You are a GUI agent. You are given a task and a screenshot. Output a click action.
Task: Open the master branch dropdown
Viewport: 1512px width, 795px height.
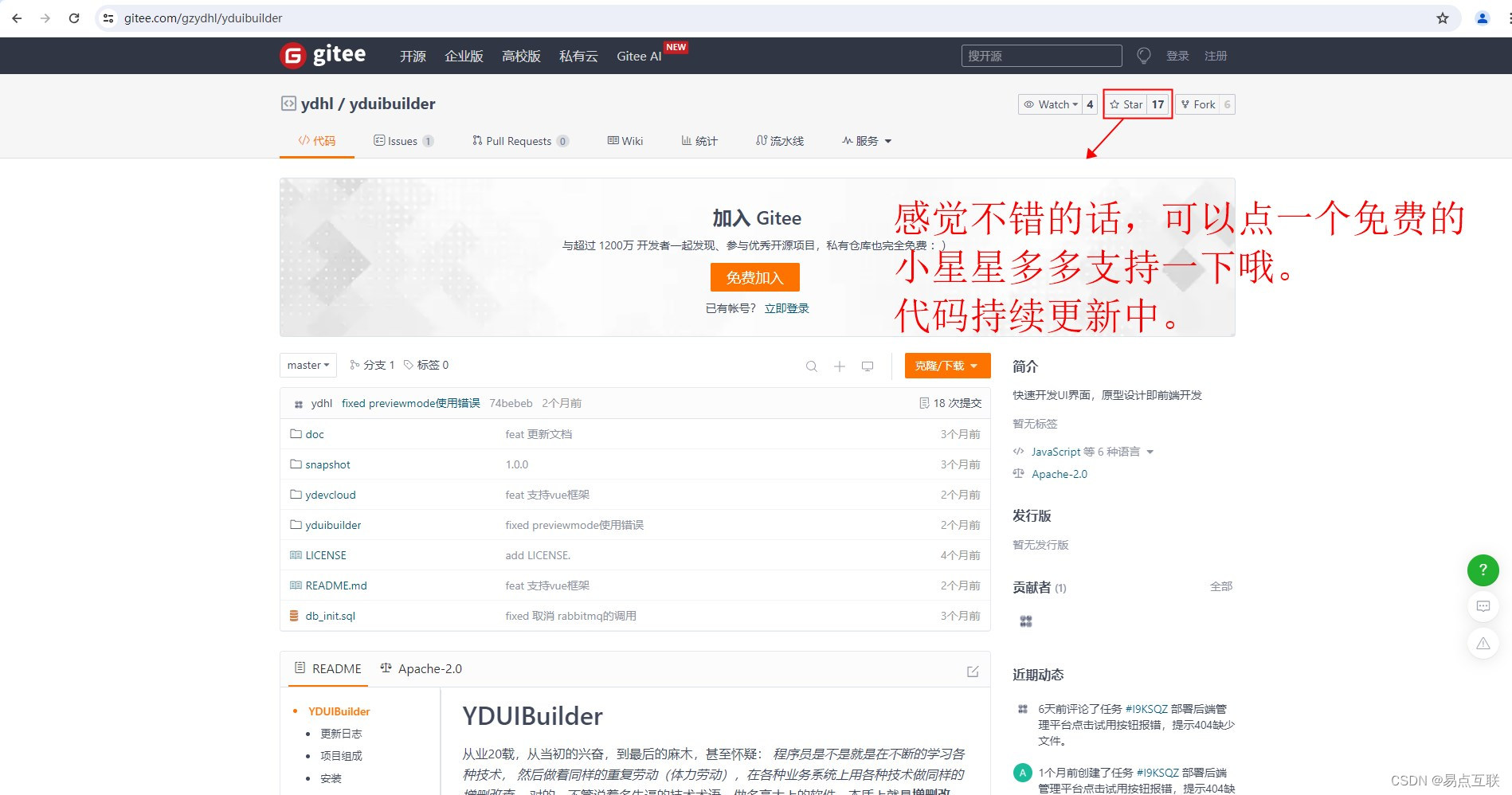pyautogui.click(x=308, y=365)
